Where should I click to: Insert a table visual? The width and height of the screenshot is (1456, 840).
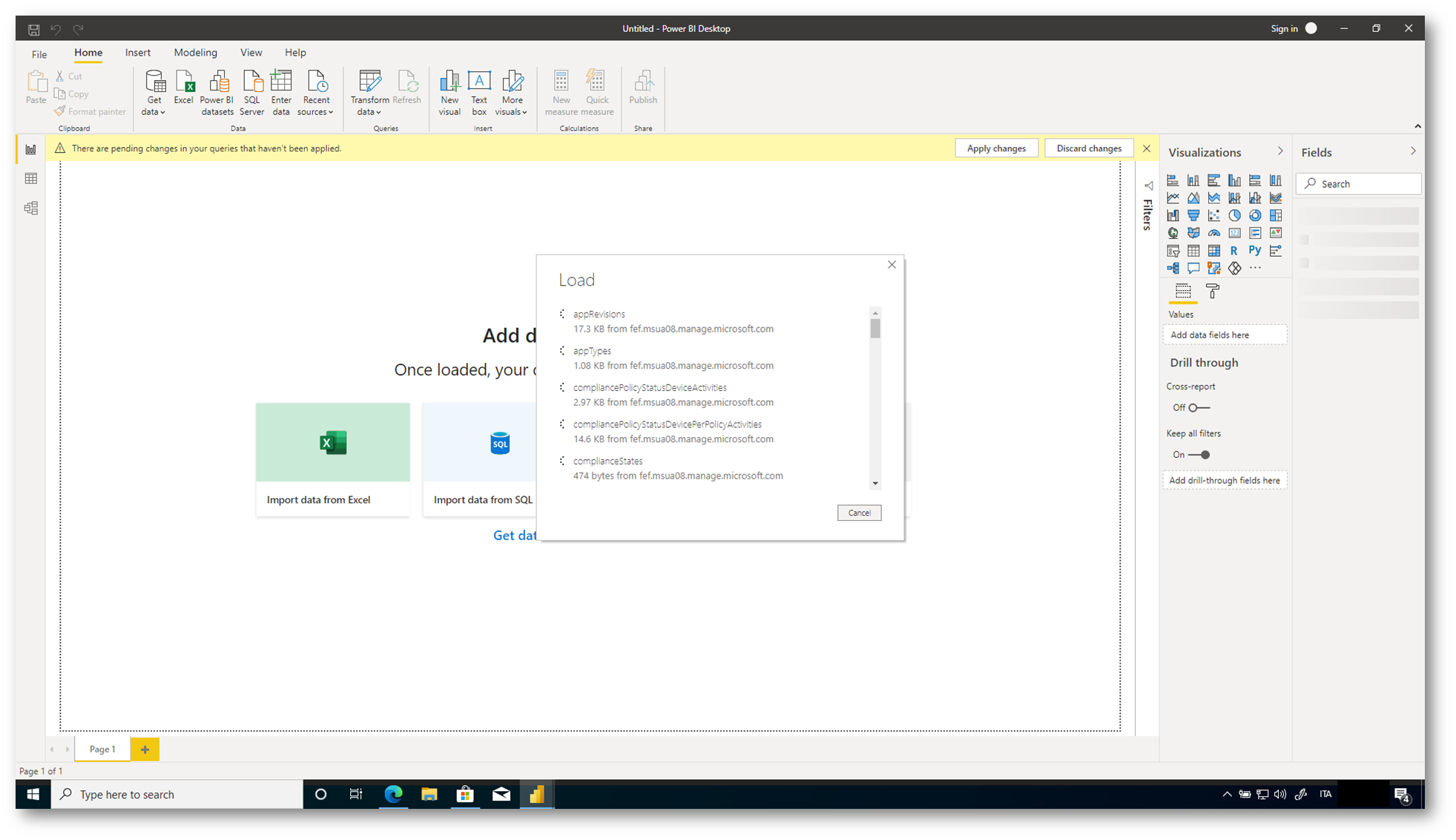[1193, 251]
